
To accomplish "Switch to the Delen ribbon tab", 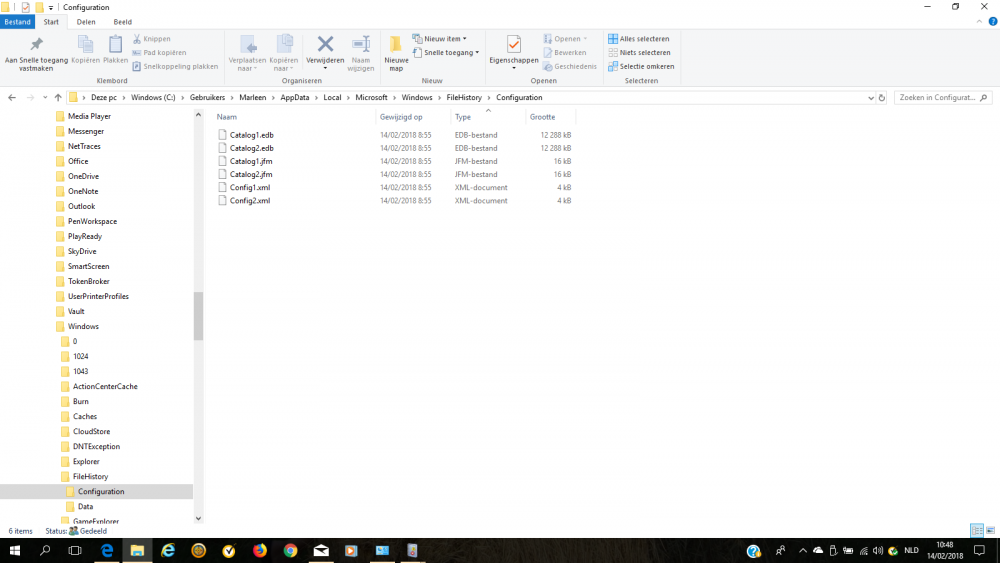I will click(86, 22).
